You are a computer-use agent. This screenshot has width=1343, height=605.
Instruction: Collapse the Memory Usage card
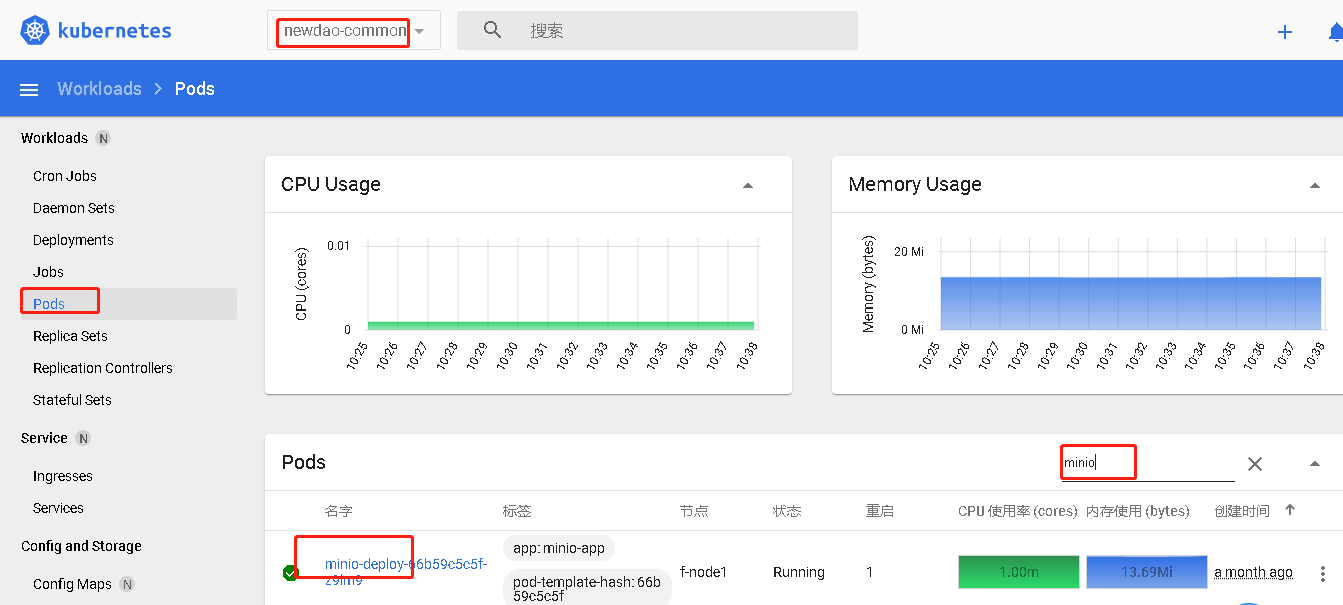click(x=1315, y=185)
